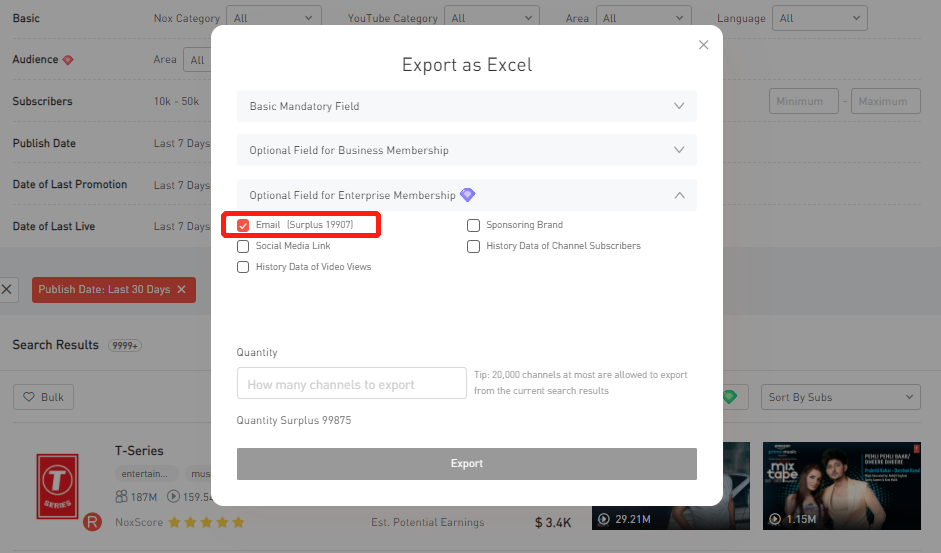Collapse Optional Field for Enterprise Membership
Viewport: 941px width, 553px height.
(x=679, y=195)
